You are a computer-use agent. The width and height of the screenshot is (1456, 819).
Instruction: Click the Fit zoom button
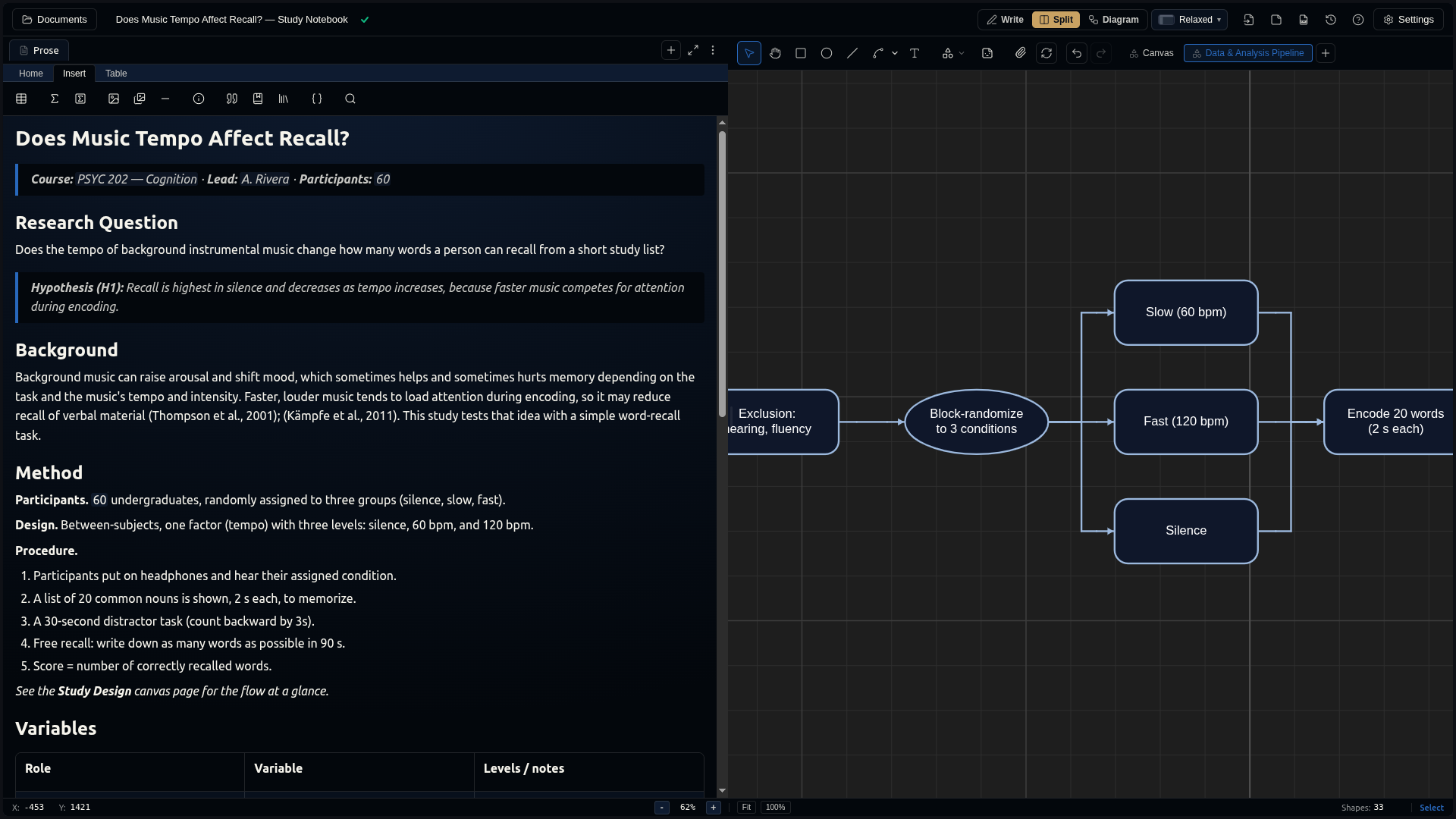(747, 808)
